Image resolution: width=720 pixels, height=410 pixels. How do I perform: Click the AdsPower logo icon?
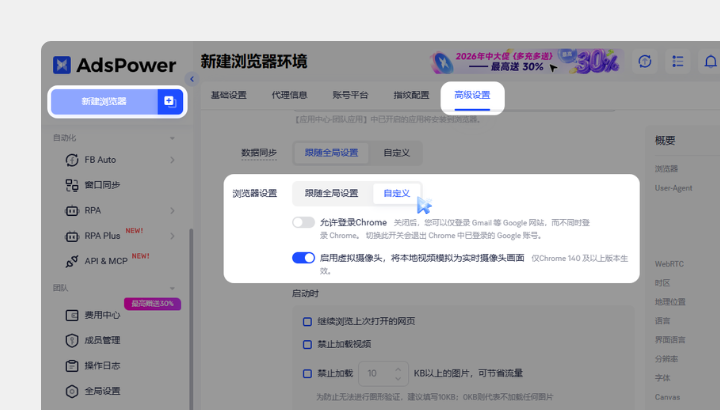(62, 65)
